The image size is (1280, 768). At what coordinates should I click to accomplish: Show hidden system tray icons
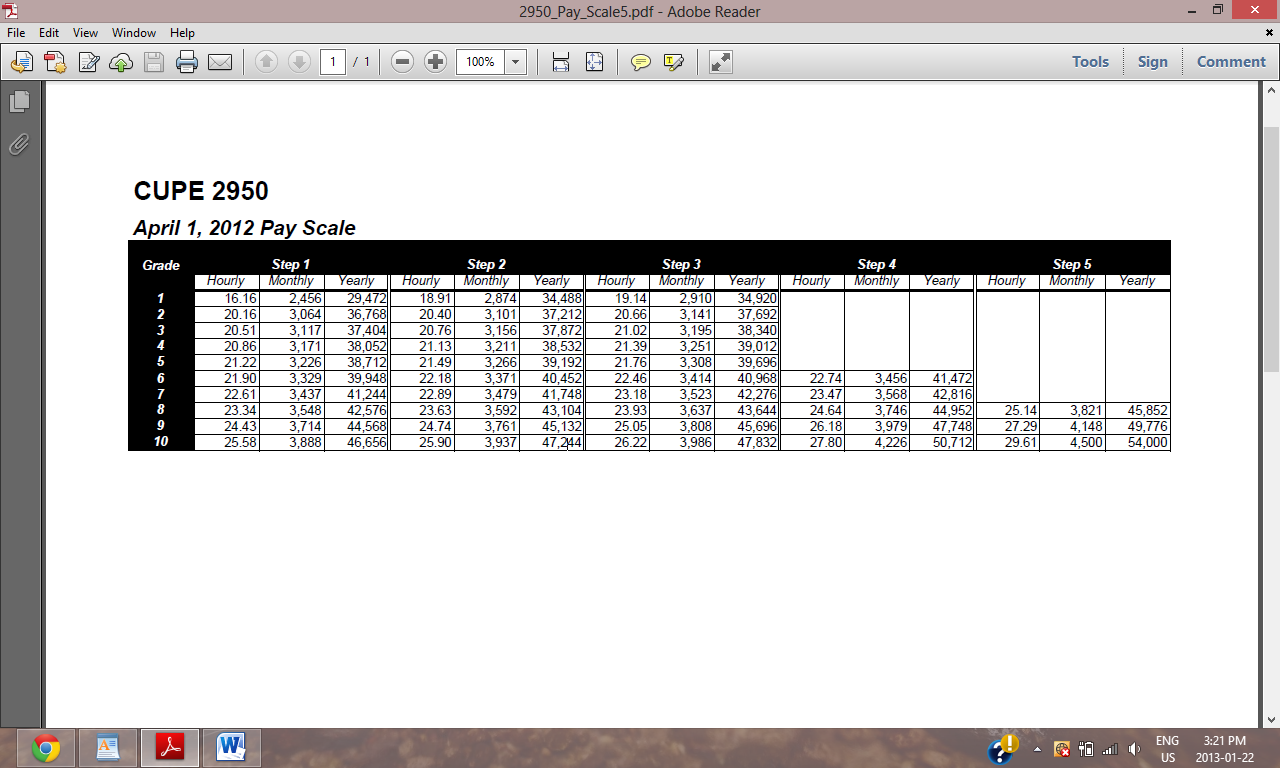pyautogui.click(x=1037, y=749)
